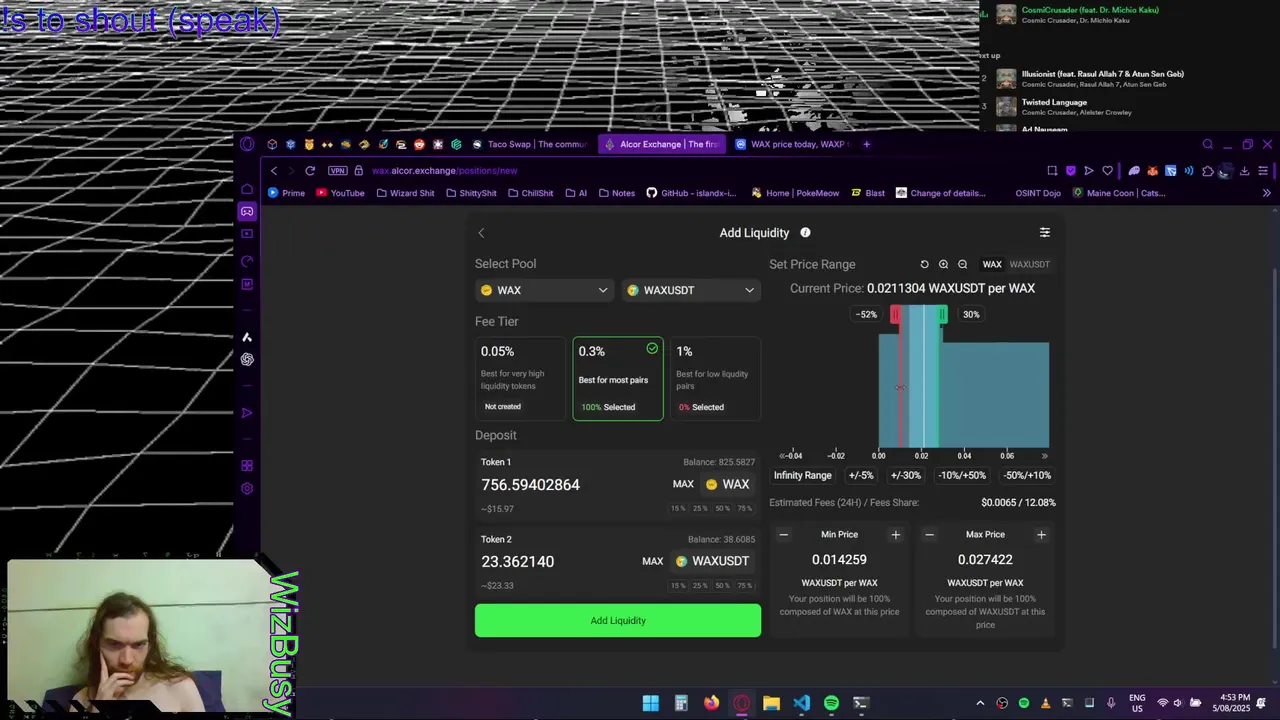Screen dimensions: 1280x720
Task: Reload the browser page
Action: 310,171
